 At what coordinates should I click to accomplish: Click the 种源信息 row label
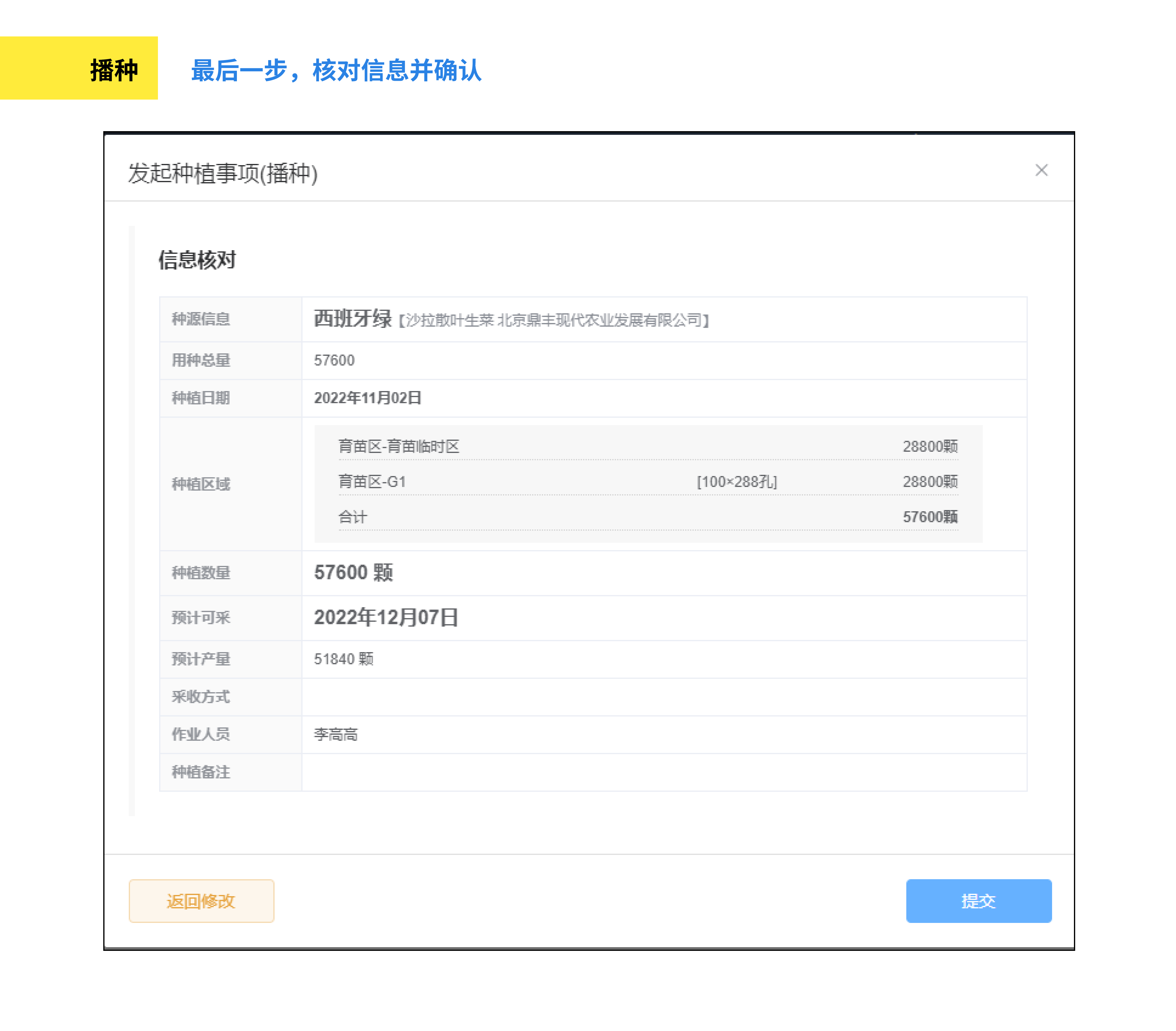[201, 319]
